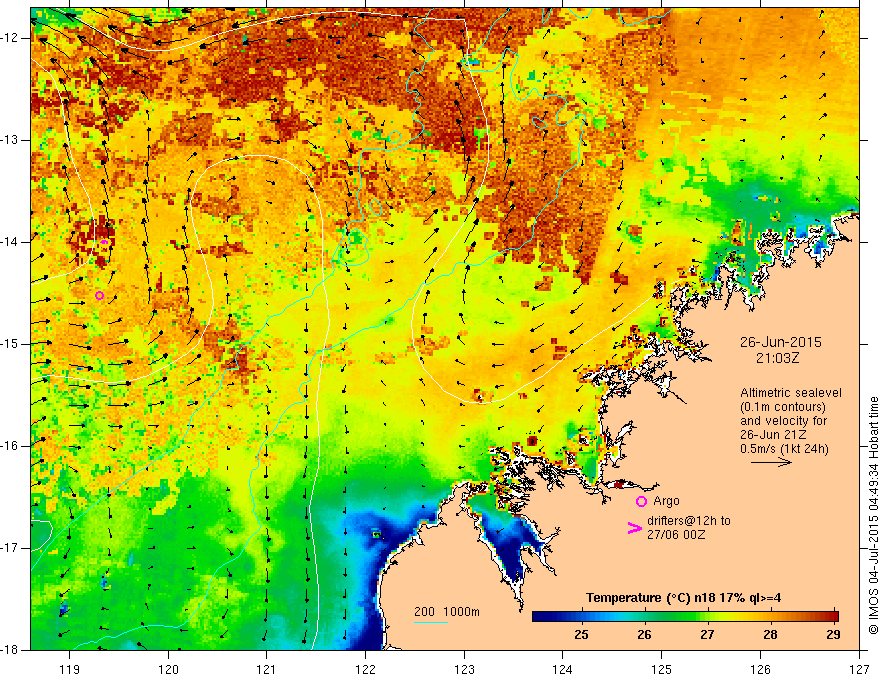This screenshot has height=680, width=880.
Task: Click the '200 1000m' depth contour label
Action: 447,612
